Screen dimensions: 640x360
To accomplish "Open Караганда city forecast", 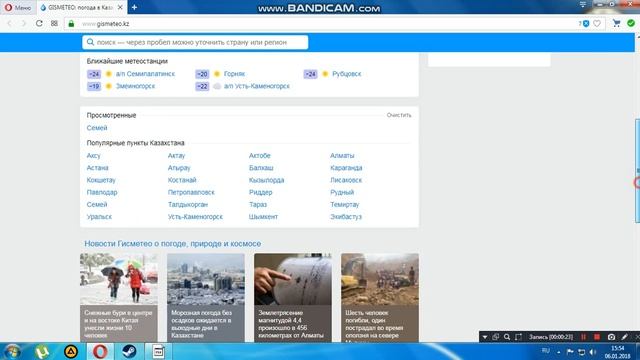I will pos(346,168).
